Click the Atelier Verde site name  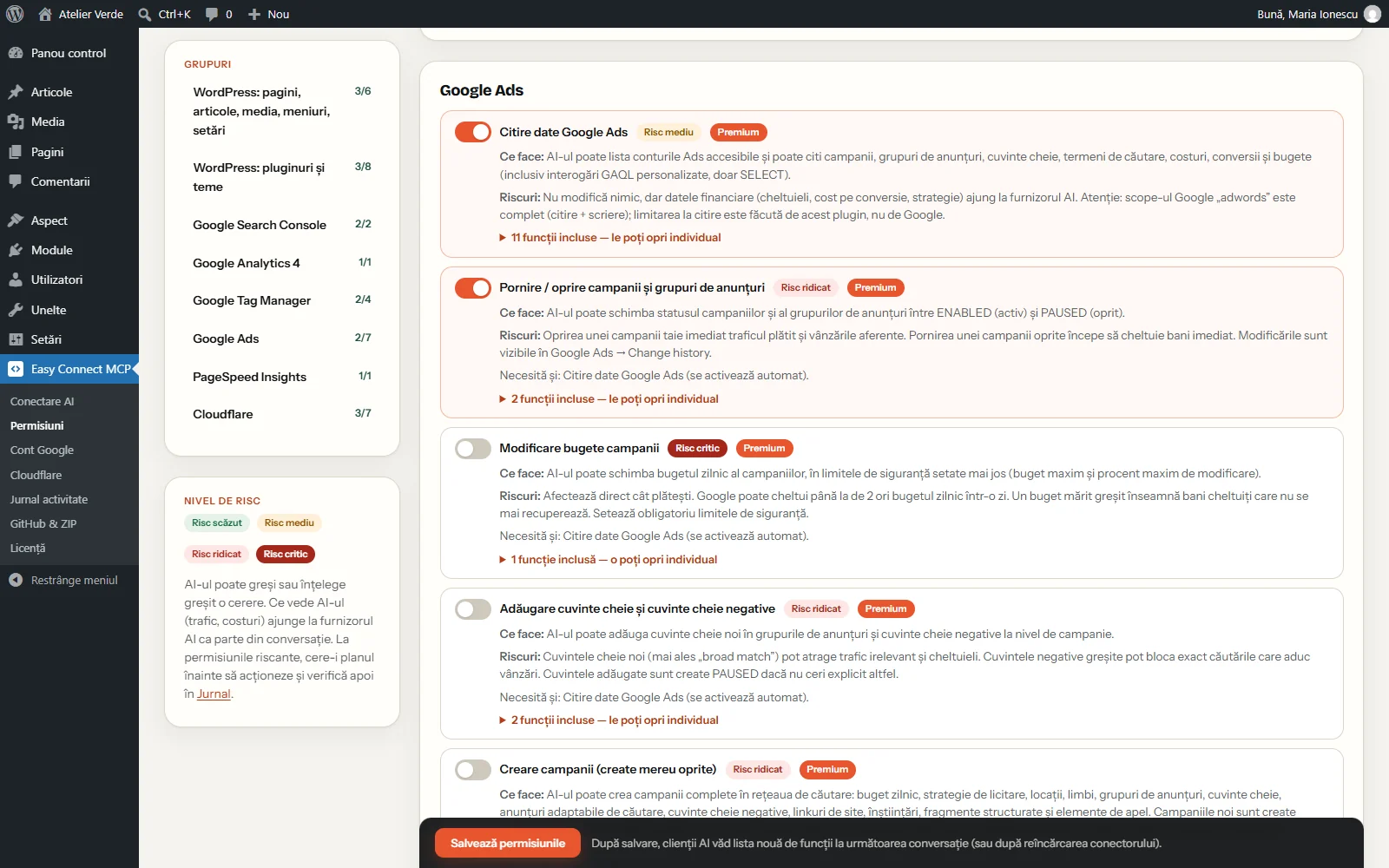[x=91, y=14]
